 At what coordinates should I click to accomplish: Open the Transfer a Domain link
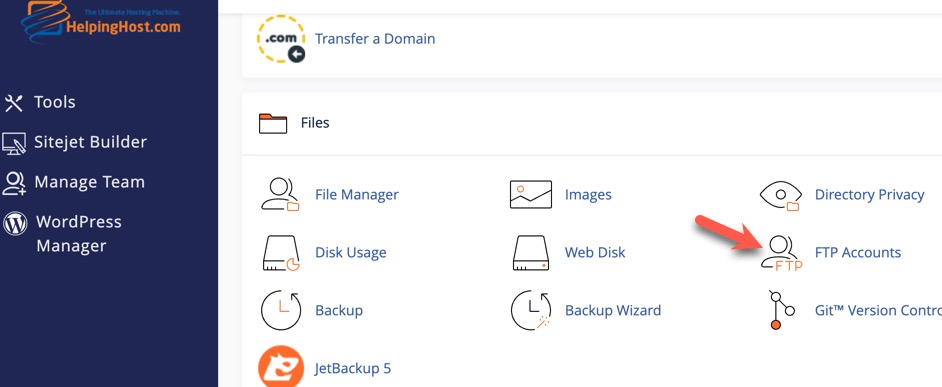coord(375,39)
